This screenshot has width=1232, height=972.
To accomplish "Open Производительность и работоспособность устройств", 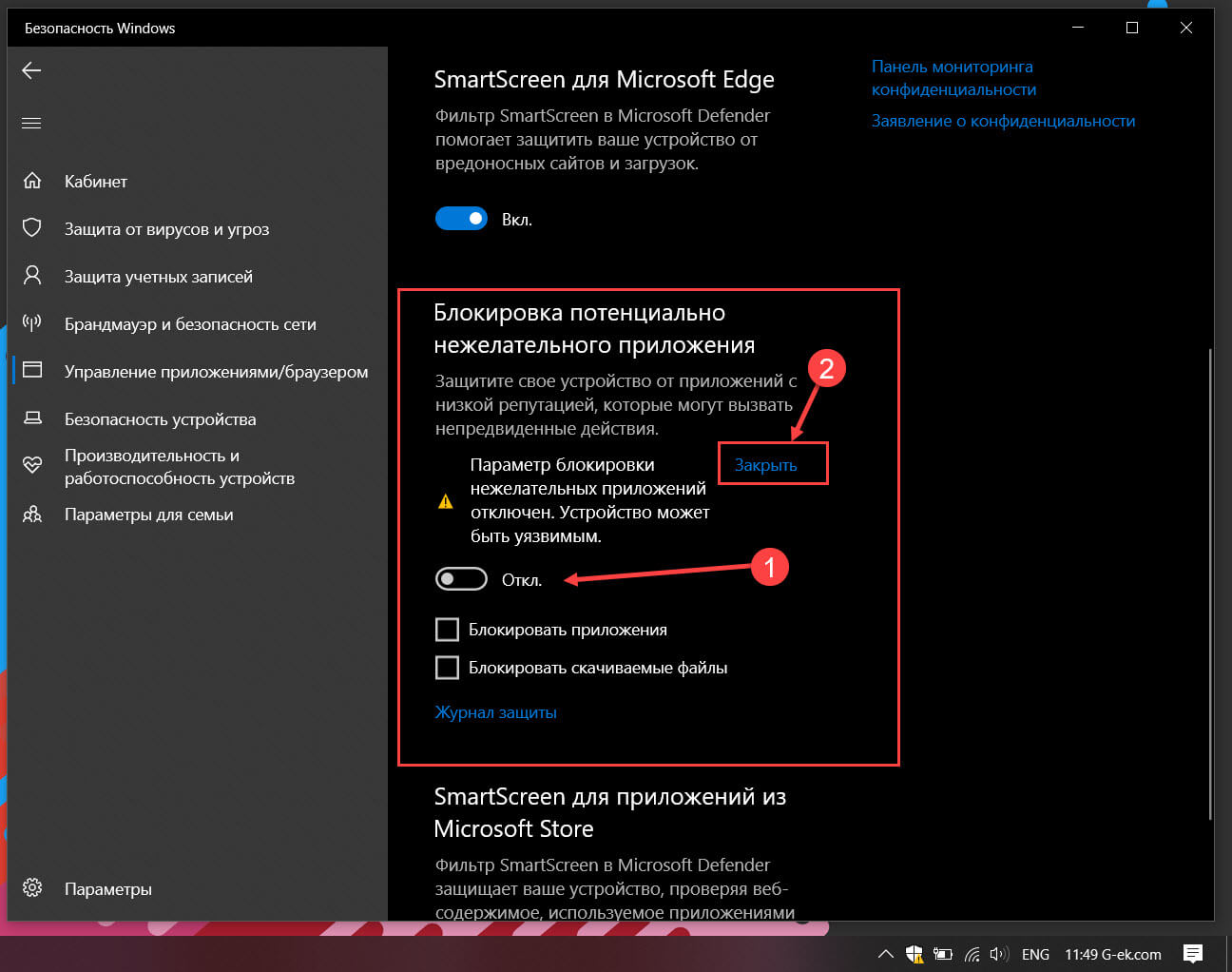I will tap(180, 467).
